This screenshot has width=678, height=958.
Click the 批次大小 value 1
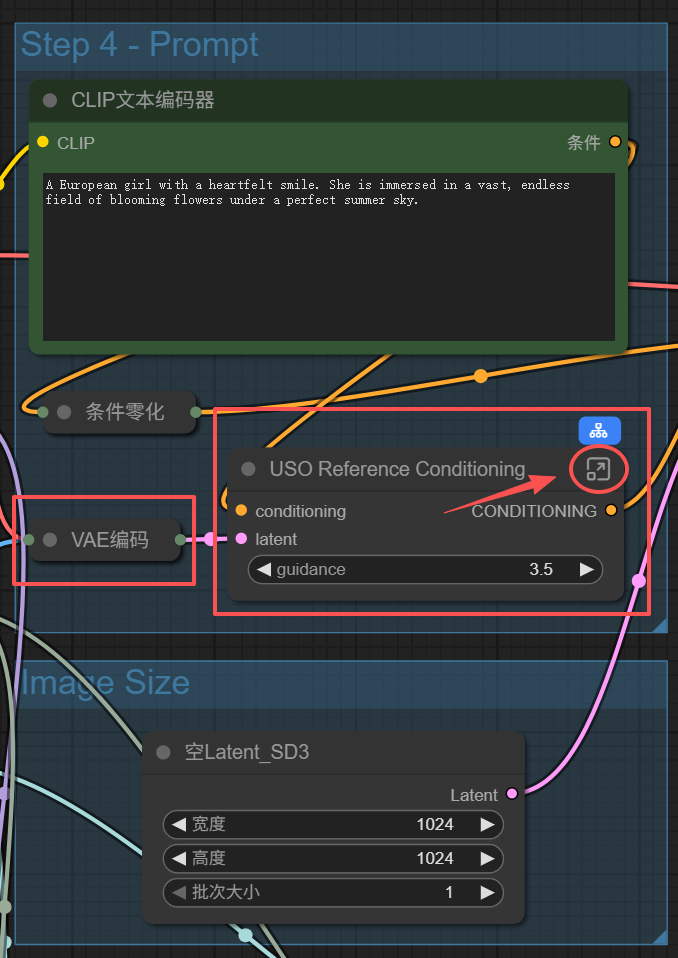[x=449, y=893]
